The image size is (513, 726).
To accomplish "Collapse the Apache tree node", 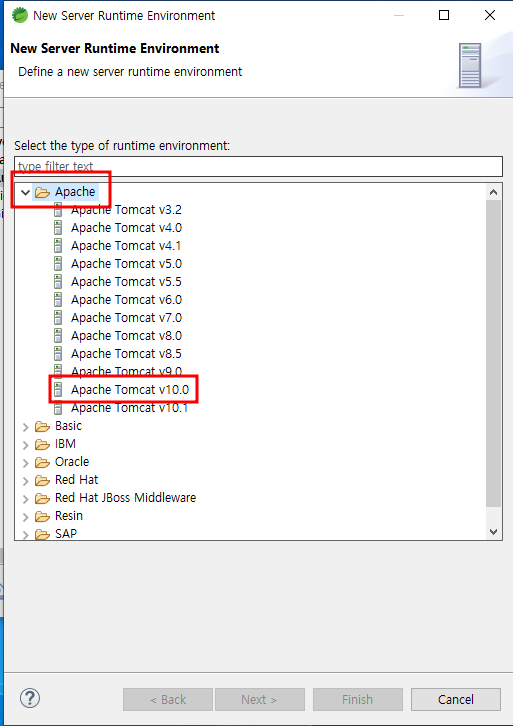I will (25, 192).
